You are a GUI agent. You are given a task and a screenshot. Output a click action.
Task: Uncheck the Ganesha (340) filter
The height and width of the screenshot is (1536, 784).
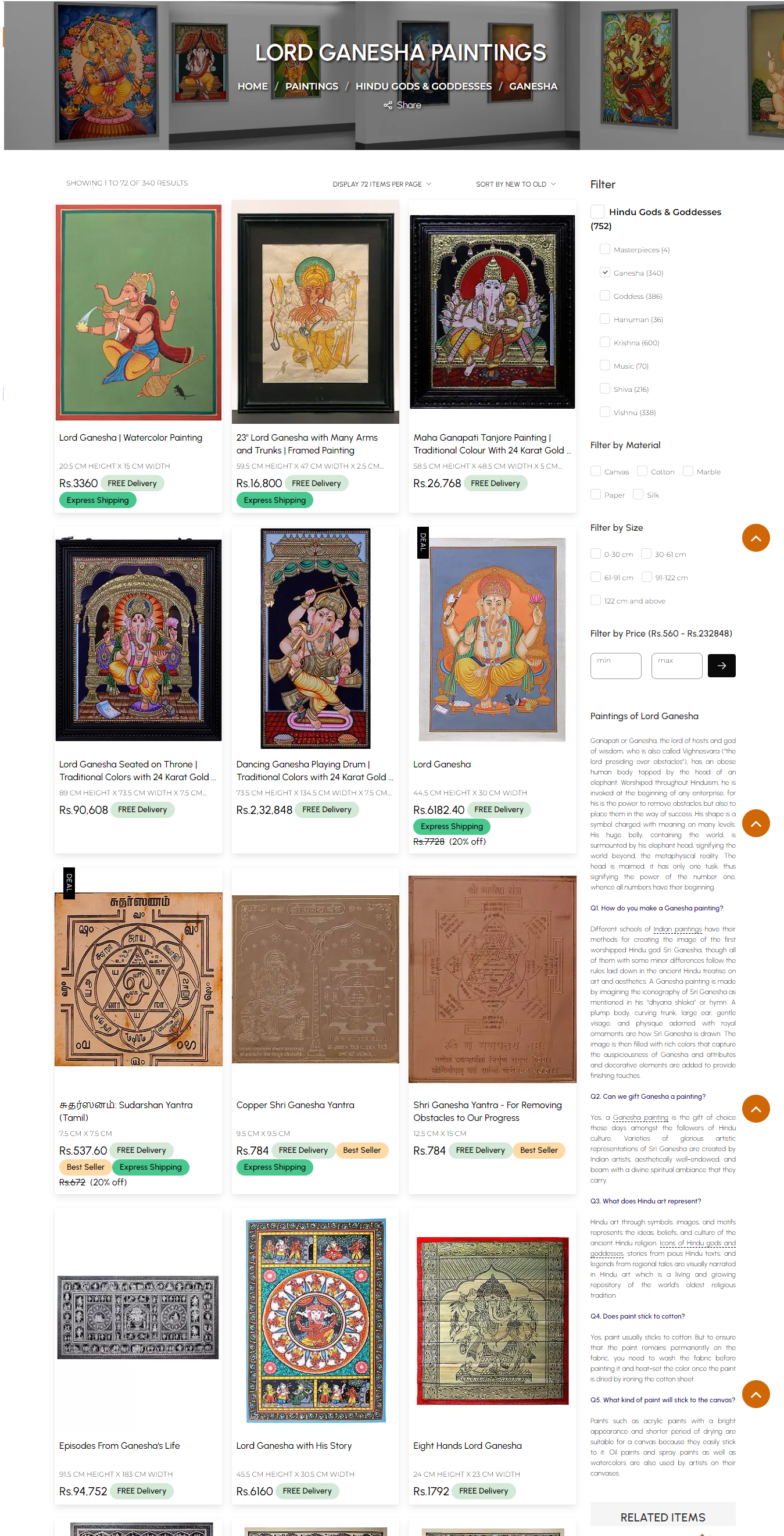coord(604,273)
